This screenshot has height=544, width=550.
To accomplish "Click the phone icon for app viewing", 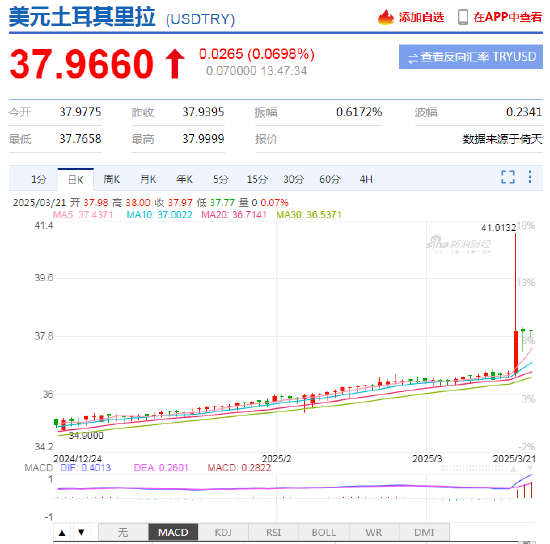I will [x=463, y=17].
